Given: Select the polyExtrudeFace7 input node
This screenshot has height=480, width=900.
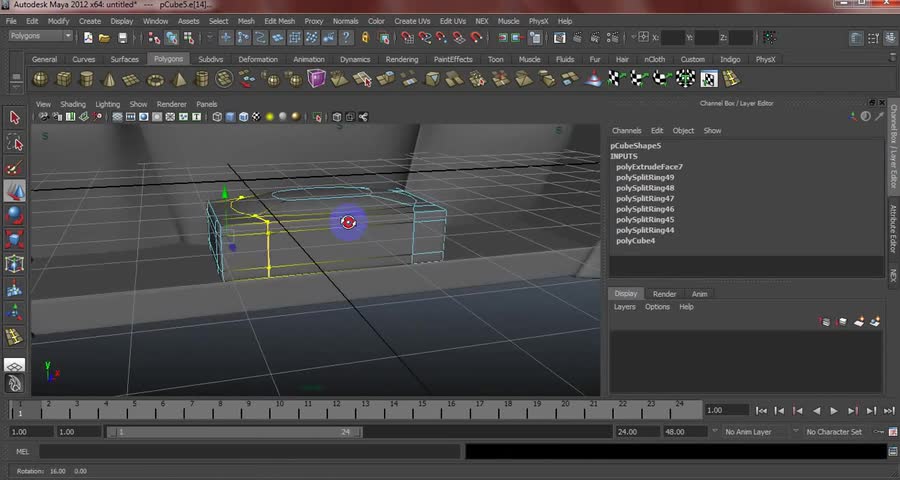Looking at the screenshot, I should click(649, 167).
